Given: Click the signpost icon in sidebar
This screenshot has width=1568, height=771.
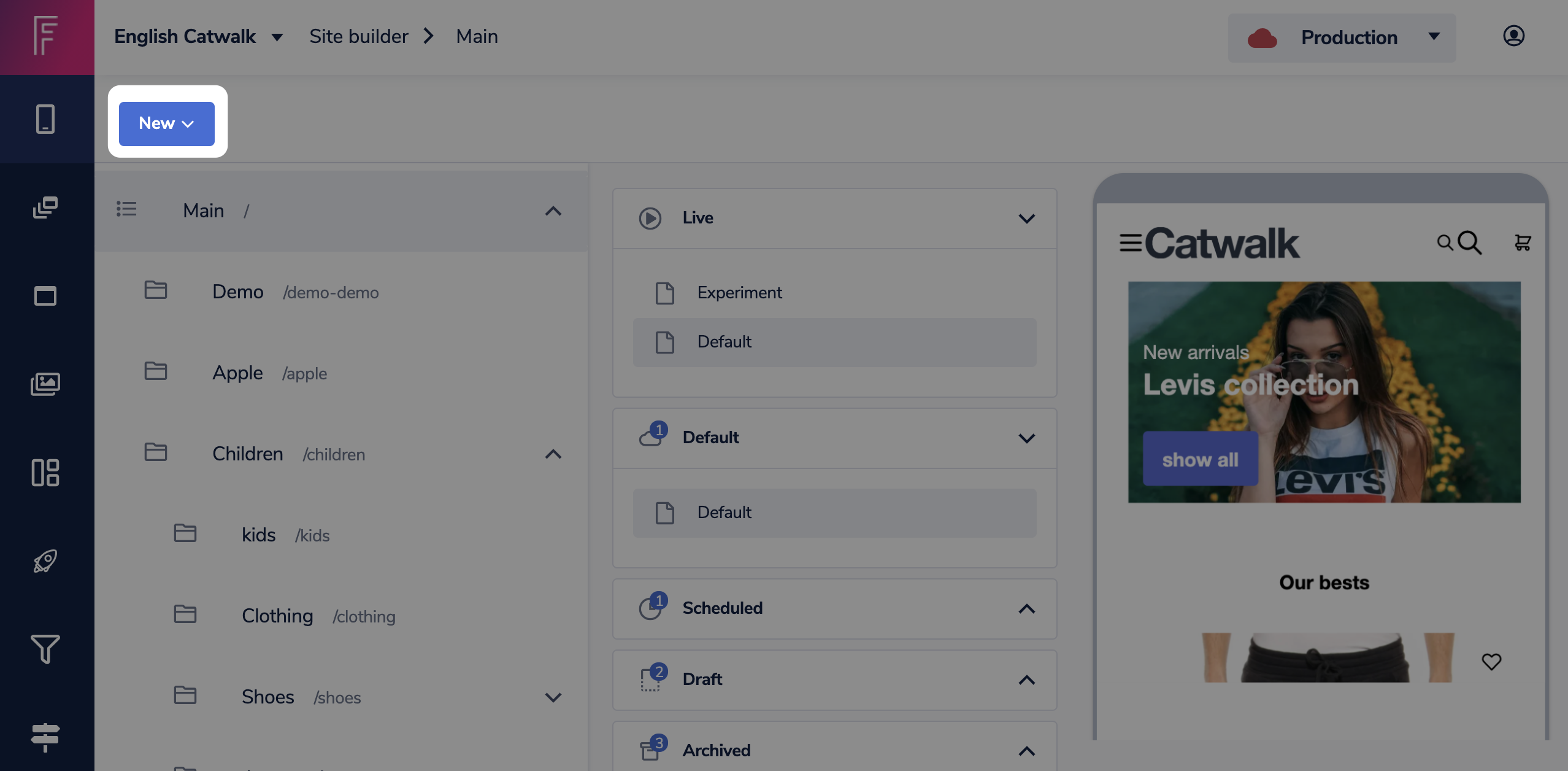Looking at the screenshot, I should pos(45,737).
